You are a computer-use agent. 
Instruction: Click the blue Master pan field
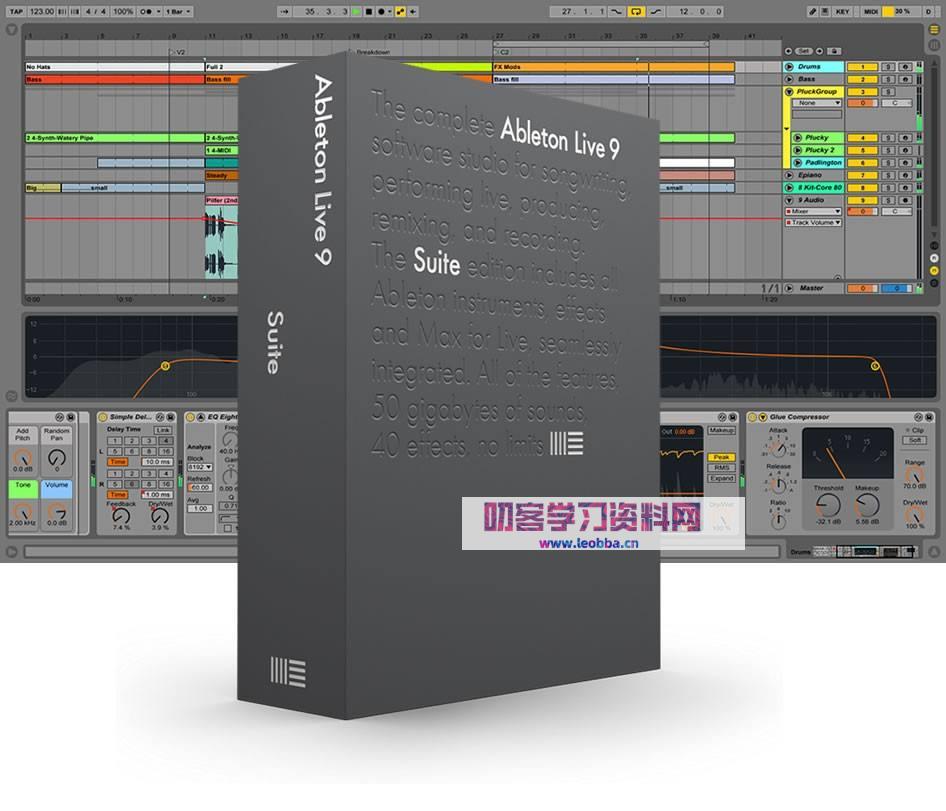coord(897,288)
